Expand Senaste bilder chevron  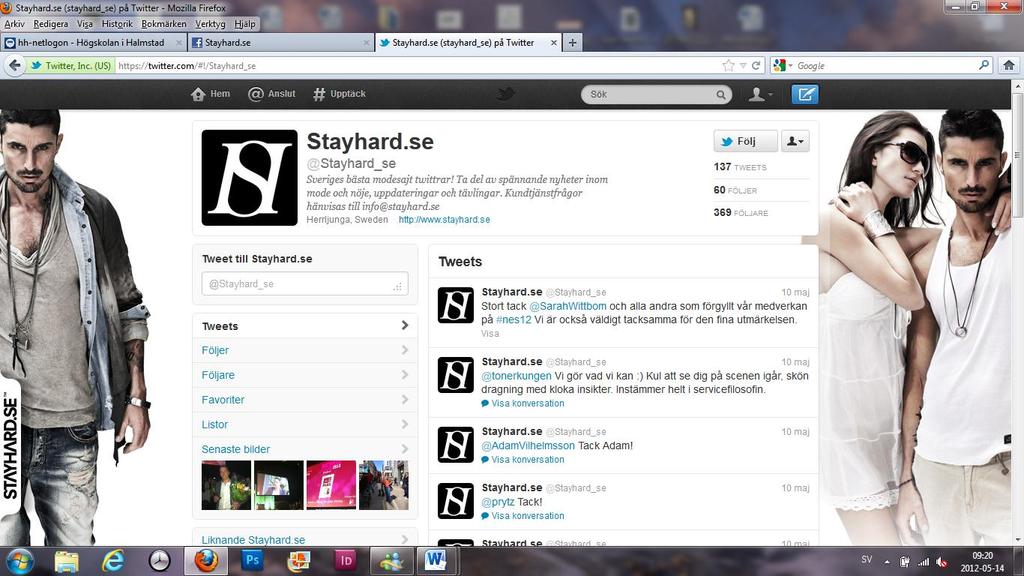[405, 449]
